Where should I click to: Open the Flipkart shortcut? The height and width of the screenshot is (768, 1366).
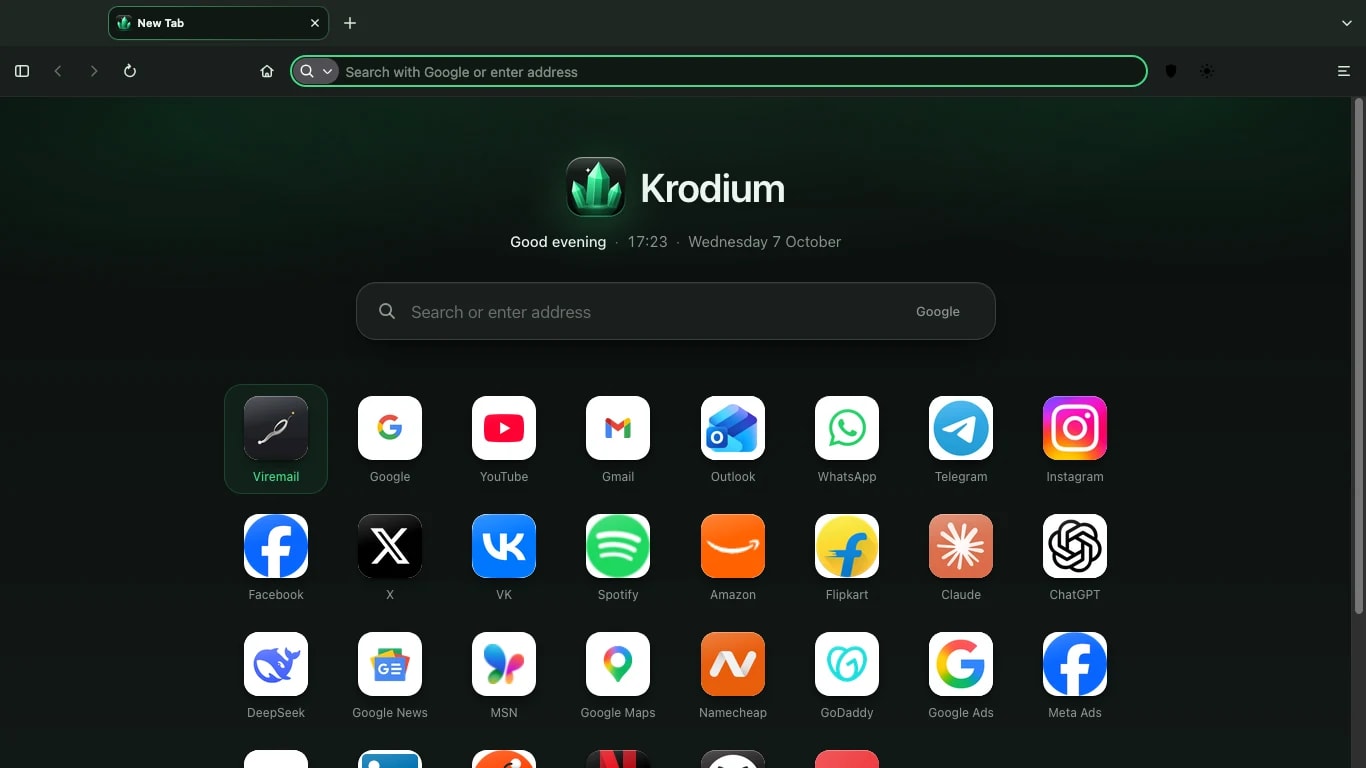pyautogui.click(x=847, y=557)
